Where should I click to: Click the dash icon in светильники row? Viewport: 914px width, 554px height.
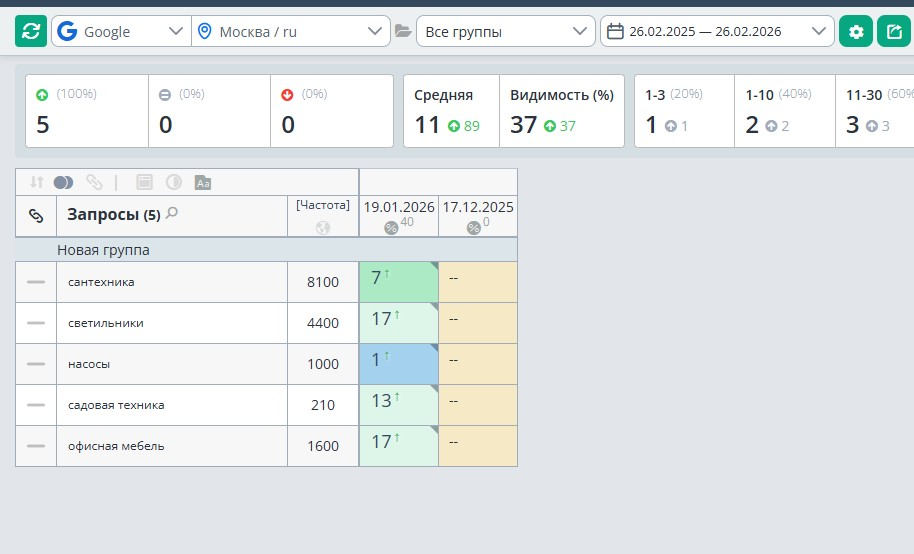pos(36,323)
